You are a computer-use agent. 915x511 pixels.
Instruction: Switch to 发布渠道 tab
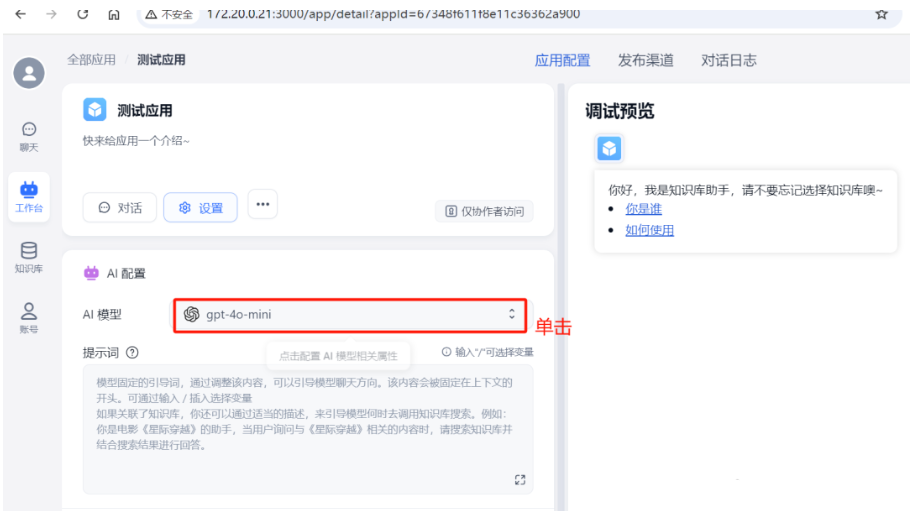(x=645, y=60)
